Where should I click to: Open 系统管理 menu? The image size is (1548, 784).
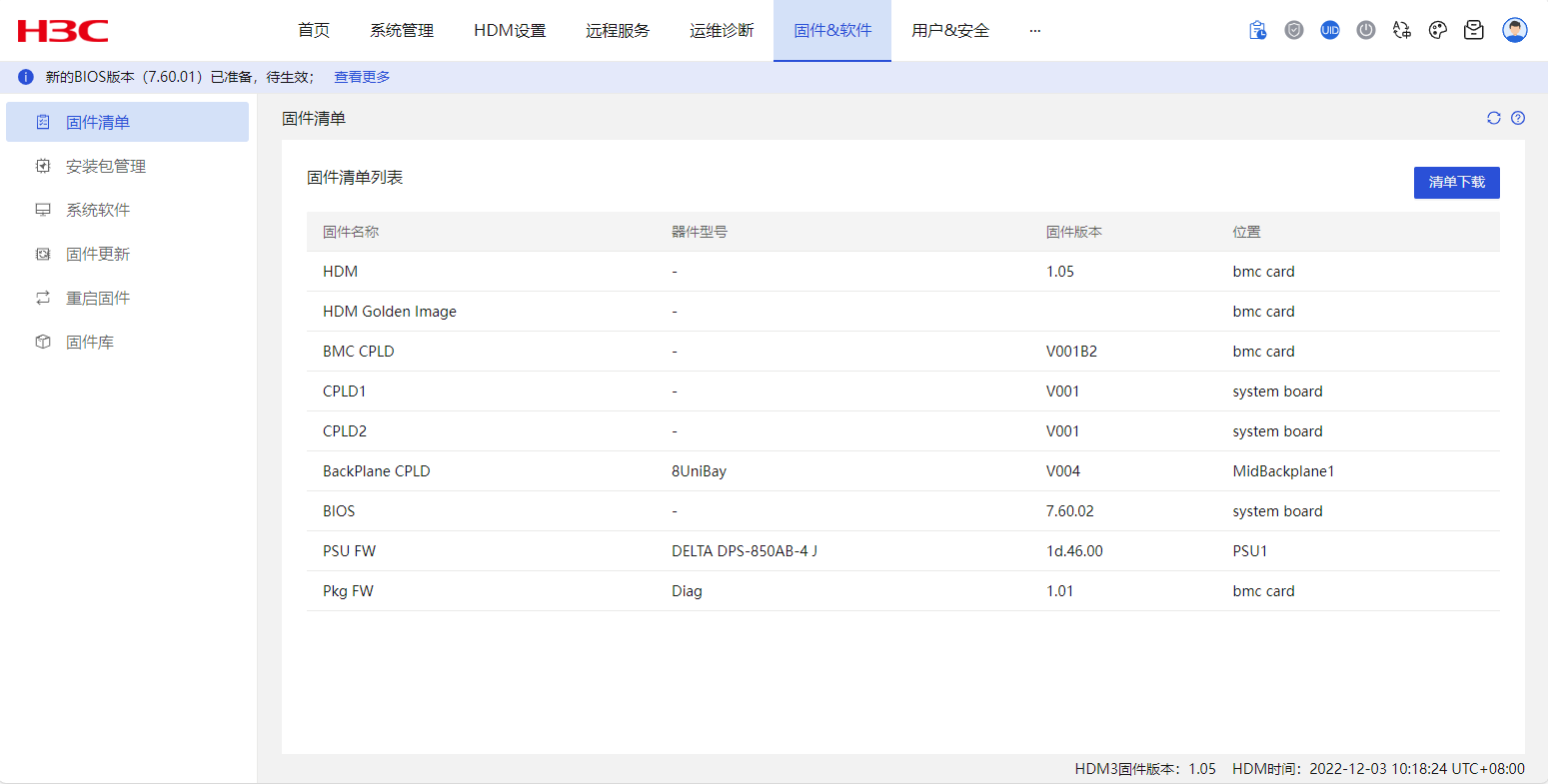coord(402,30)
